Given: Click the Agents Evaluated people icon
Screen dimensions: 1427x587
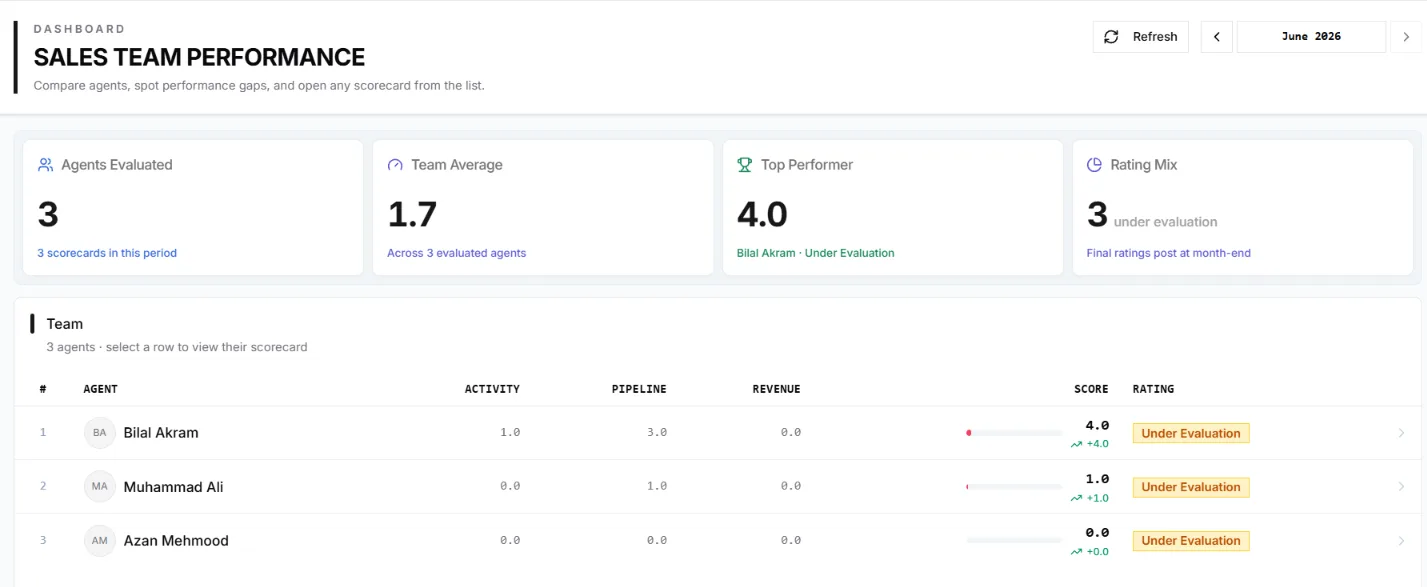Looking at the screenshot, I should (x=45, y=165).
